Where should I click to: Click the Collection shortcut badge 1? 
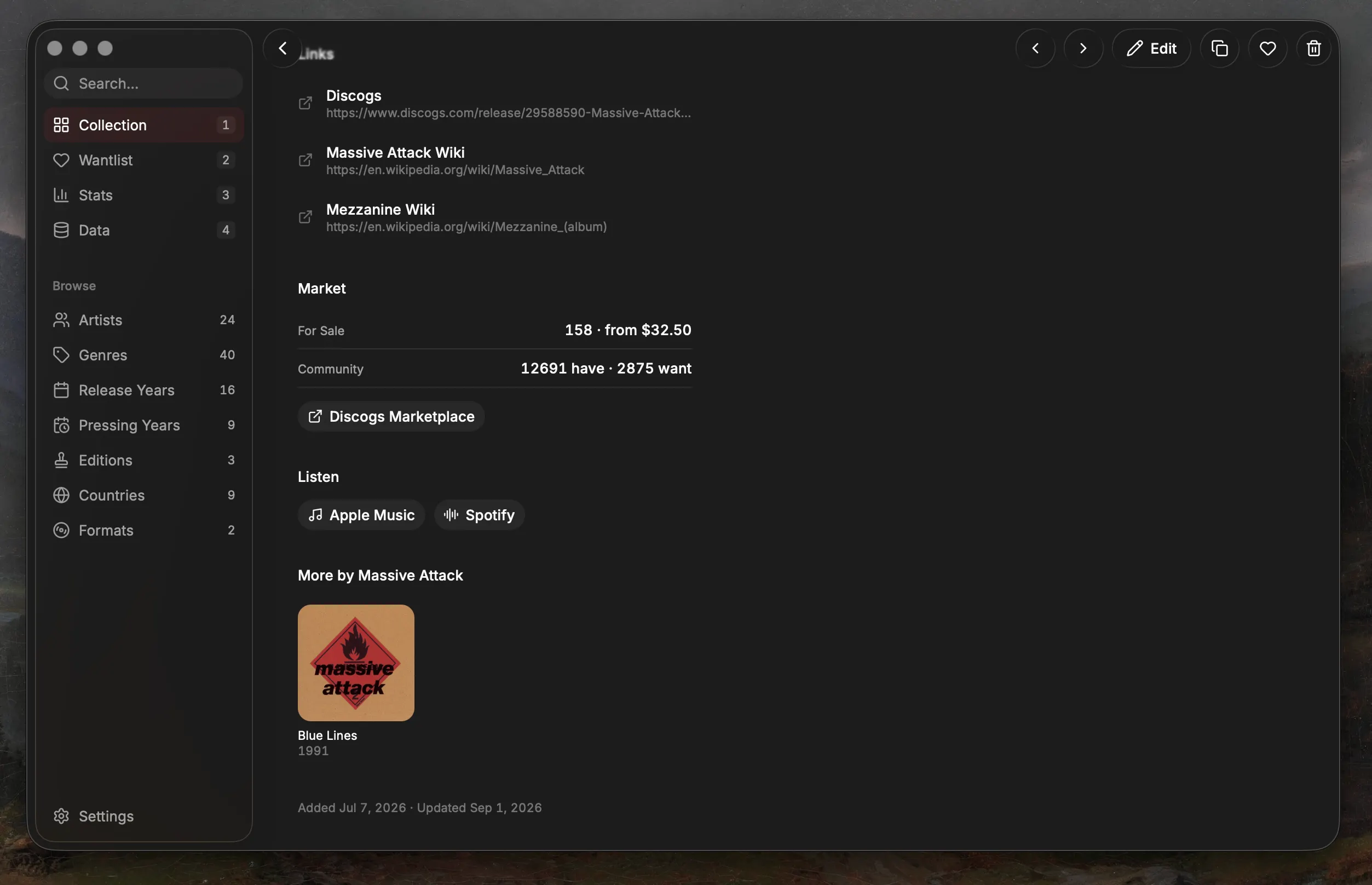pyautogui.click(x=226, y=125)
